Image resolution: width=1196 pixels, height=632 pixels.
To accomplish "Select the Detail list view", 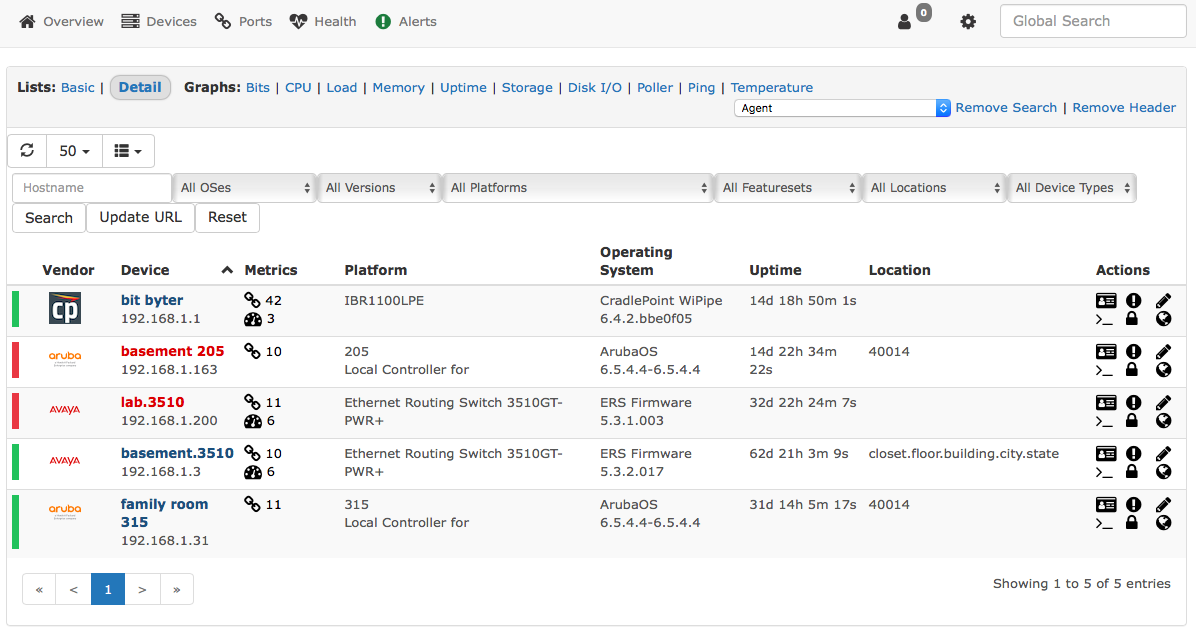I will [x=140, y=88].
